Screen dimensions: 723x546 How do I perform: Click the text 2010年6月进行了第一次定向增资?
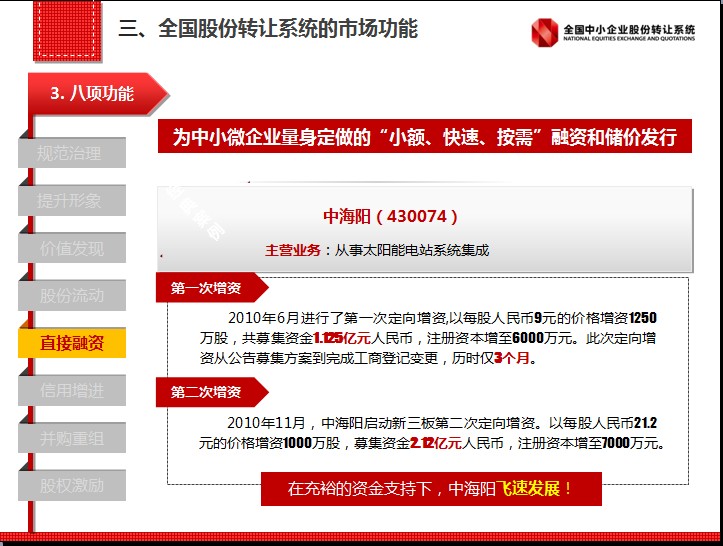click(337, 318)
